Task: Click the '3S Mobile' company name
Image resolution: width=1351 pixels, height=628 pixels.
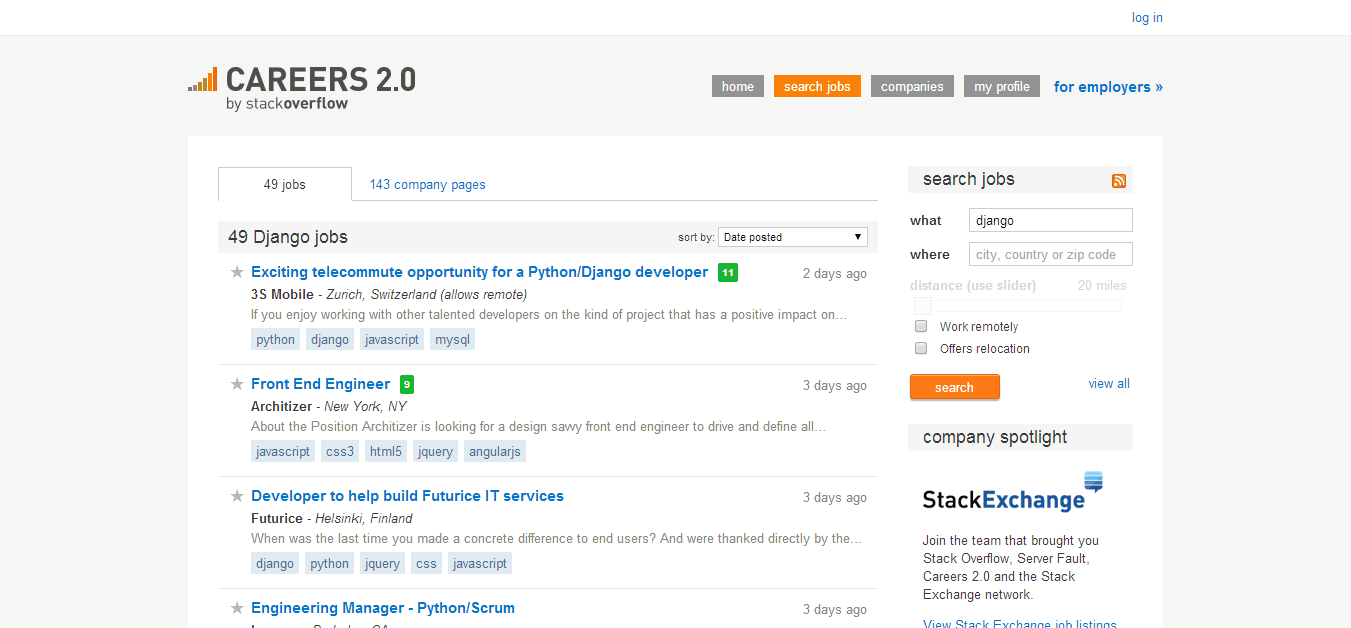Action: [282, 295]
